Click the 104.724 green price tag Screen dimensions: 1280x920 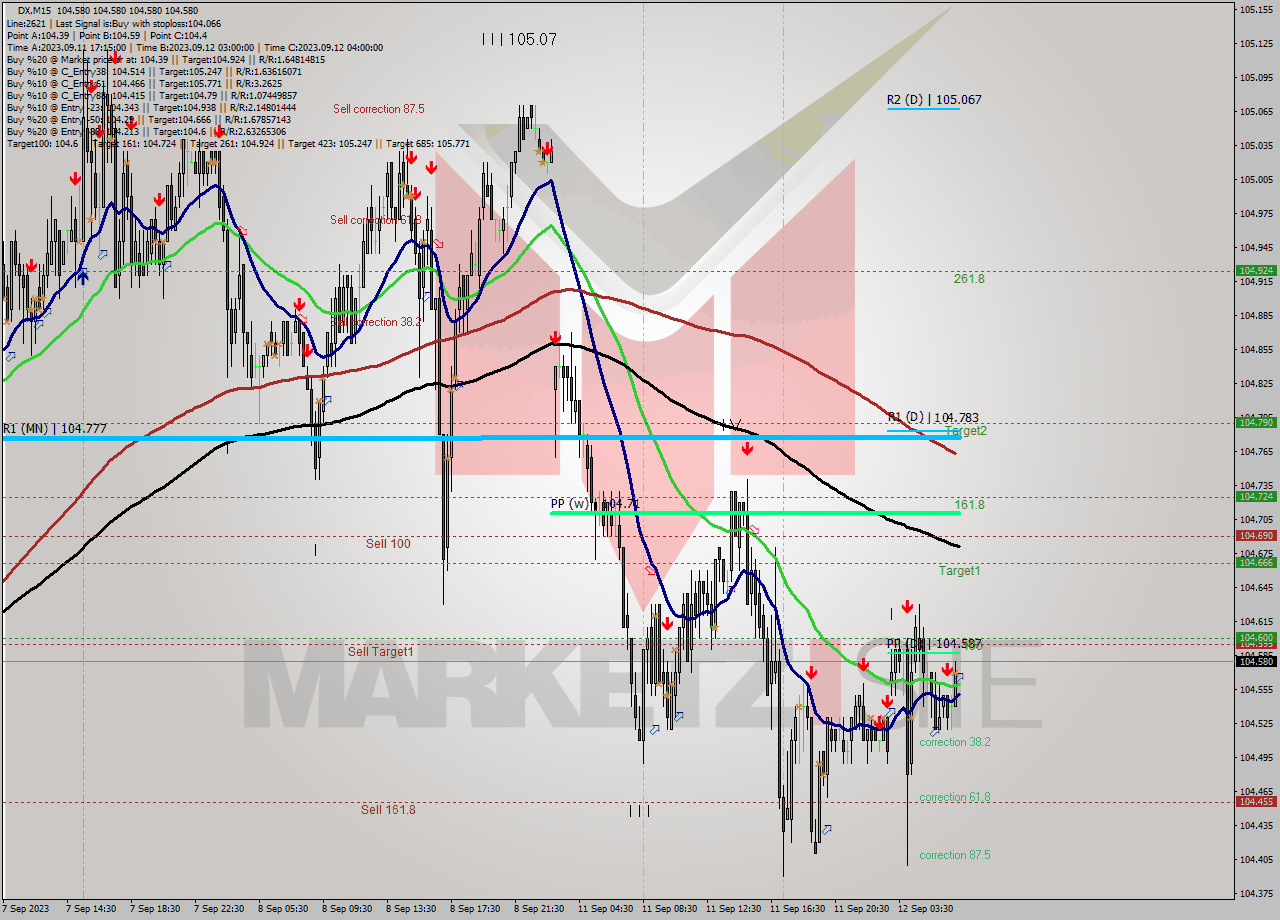pos(1256,496)
